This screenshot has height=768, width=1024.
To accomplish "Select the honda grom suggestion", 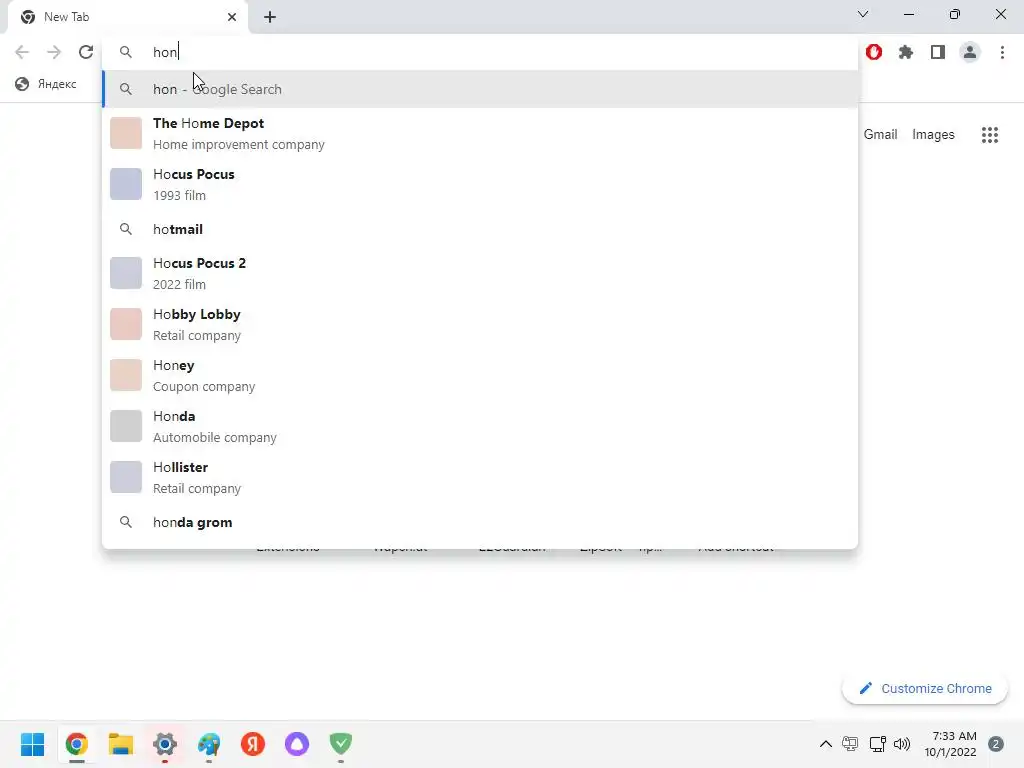I will click(480, 522).
